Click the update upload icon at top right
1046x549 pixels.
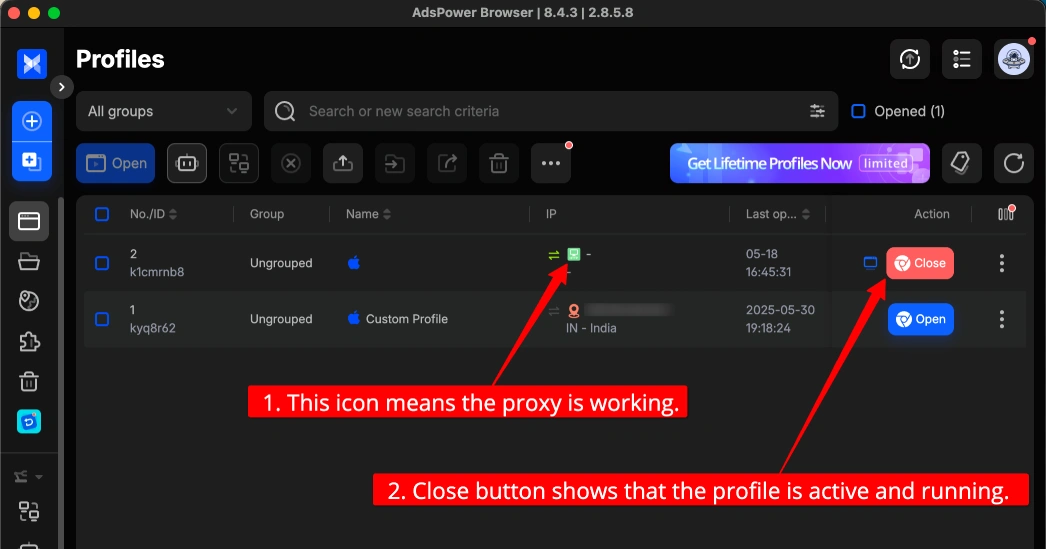pos(910,59)
